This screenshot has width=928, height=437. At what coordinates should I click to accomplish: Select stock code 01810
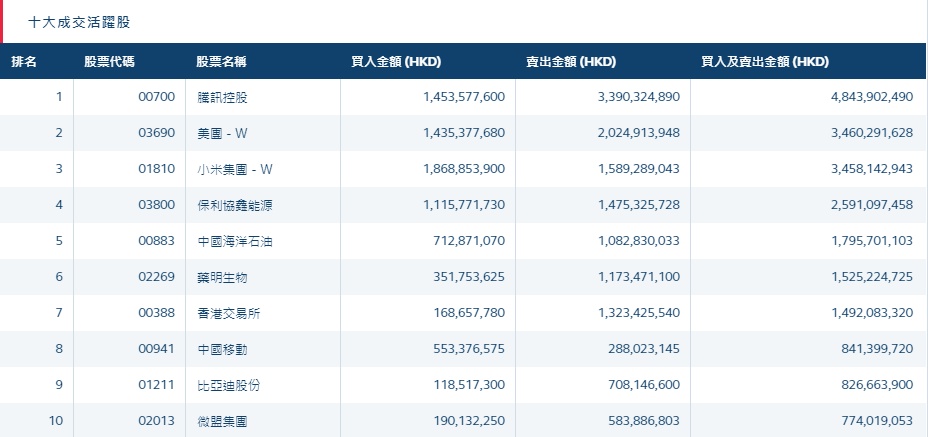[x=157, y=169]
